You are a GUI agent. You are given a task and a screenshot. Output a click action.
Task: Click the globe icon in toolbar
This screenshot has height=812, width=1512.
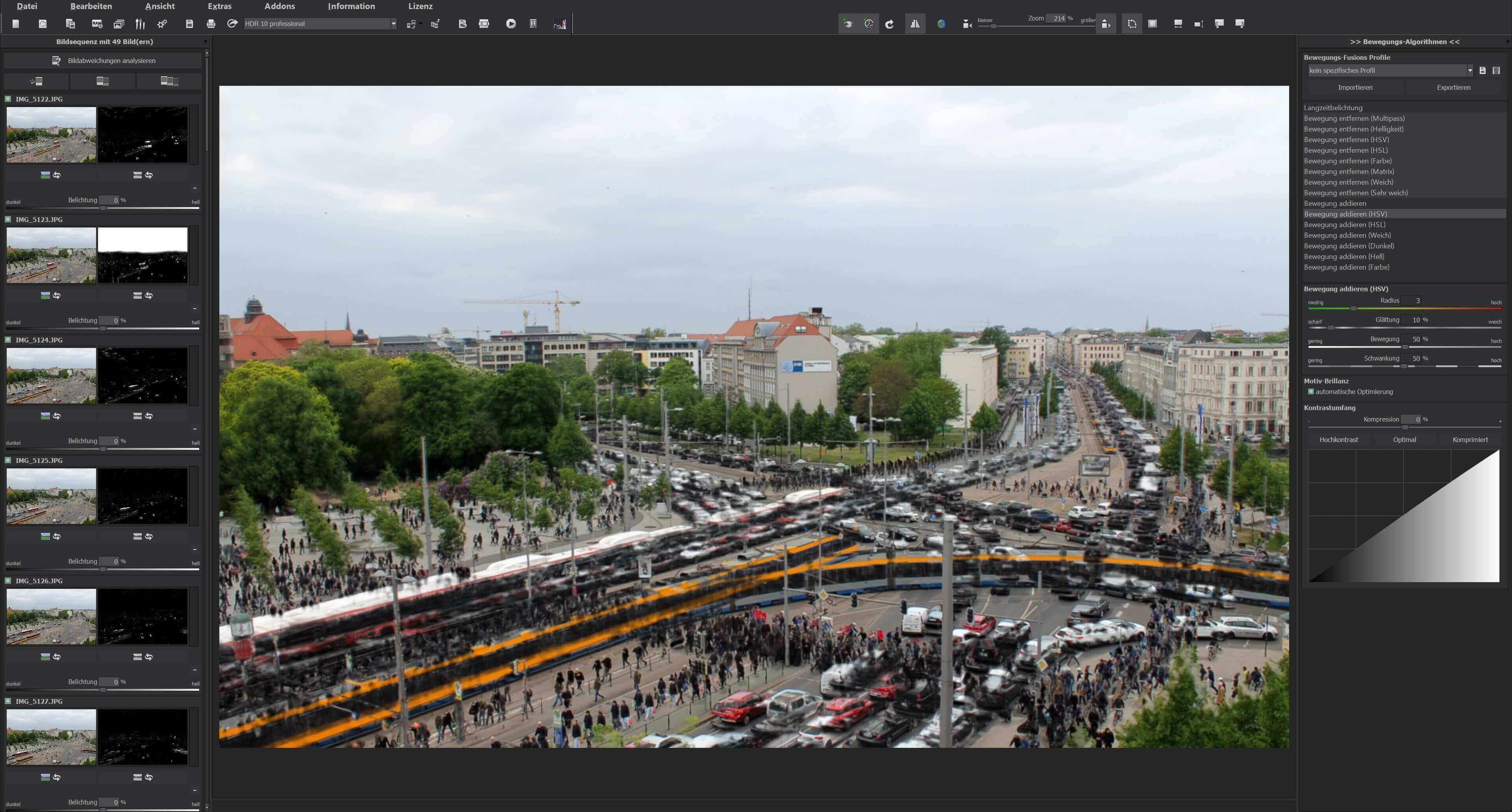pos(941,24)
